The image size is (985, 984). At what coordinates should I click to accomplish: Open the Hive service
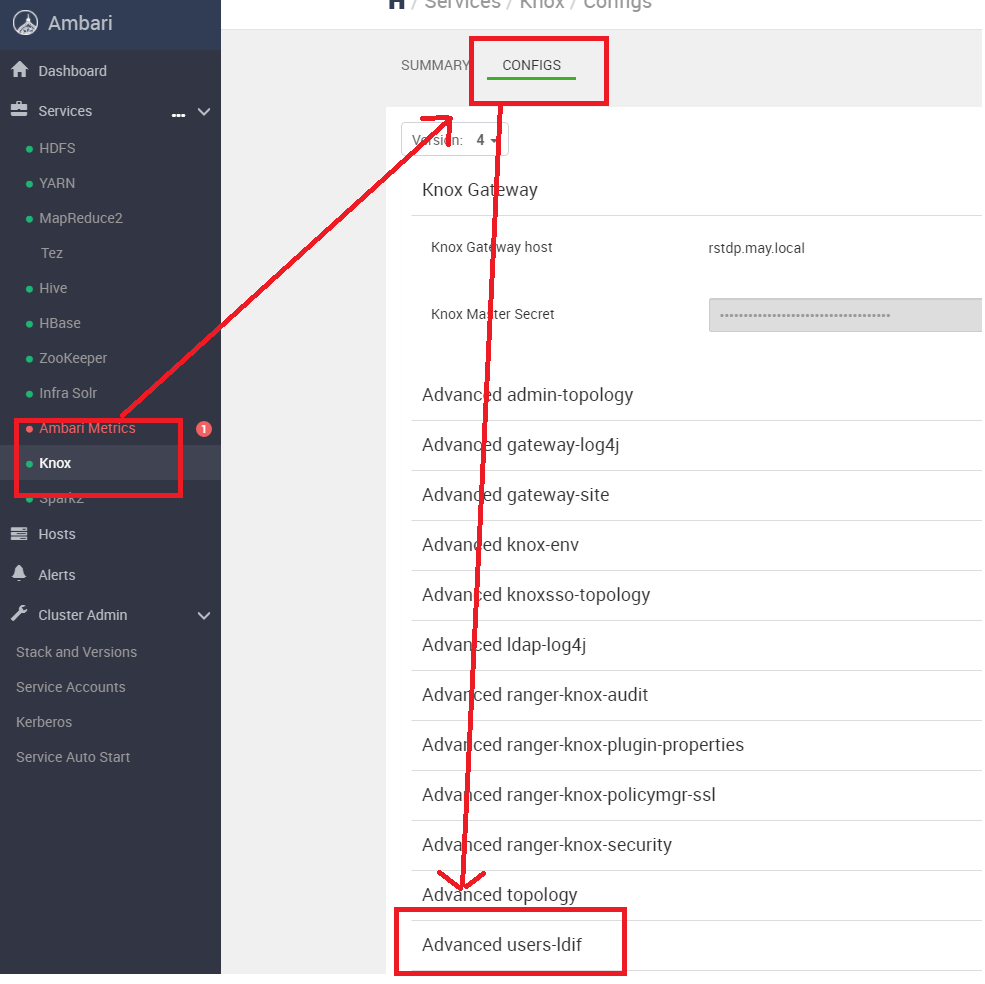(53, 288)
